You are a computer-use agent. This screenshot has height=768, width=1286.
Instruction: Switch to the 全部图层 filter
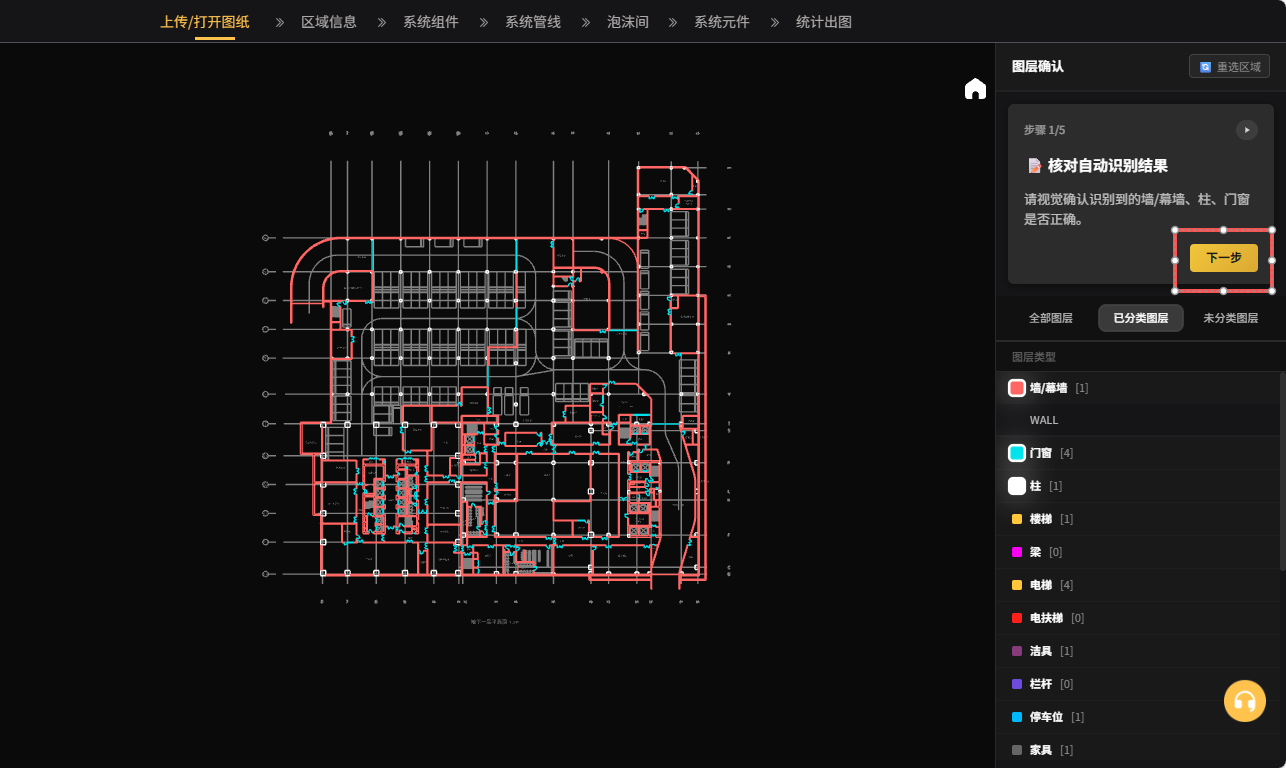point(1050,318)
